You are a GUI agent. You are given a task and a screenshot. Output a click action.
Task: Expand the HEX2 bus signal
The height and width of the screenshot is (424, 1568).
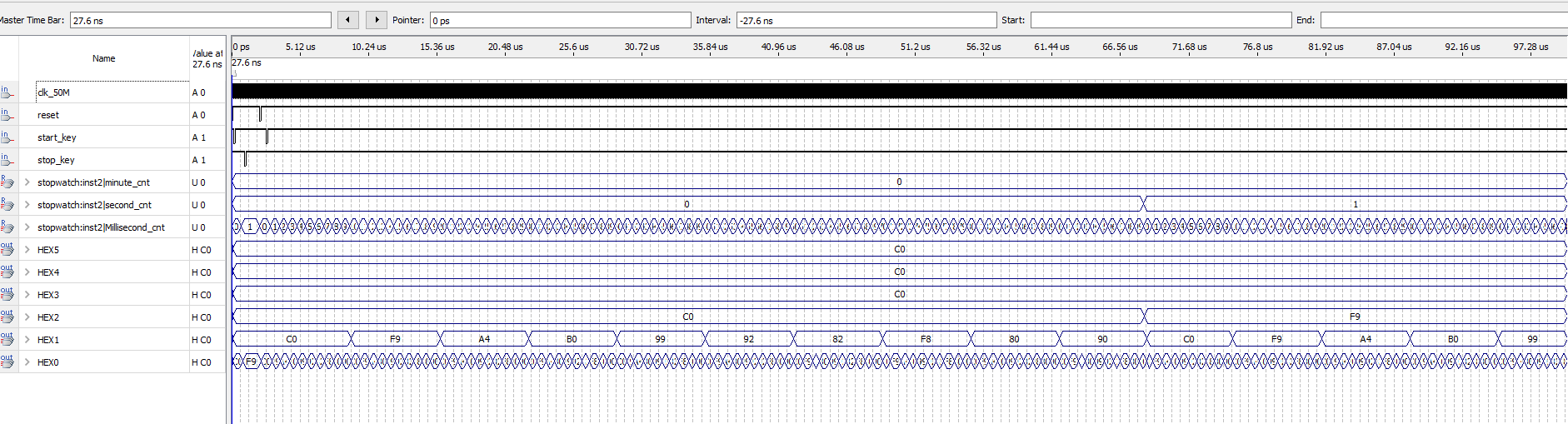point(27,317)
